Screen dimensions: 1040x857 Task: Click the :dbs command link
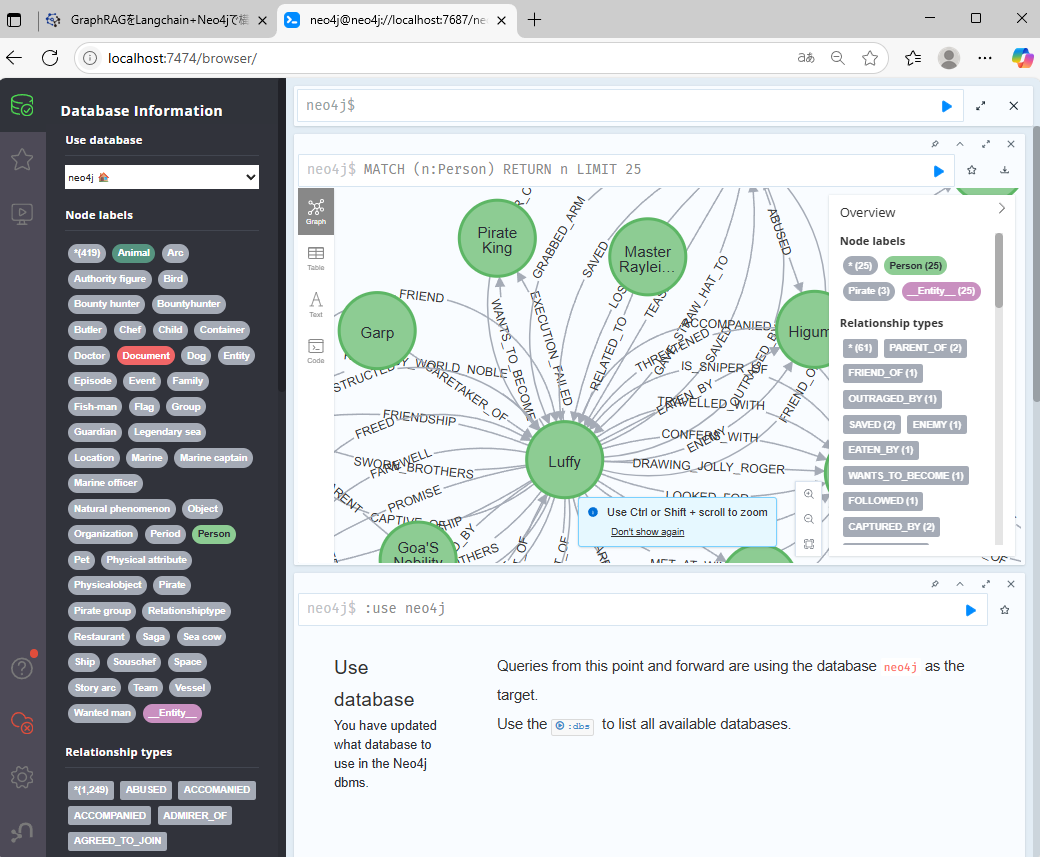pos(572,726)
